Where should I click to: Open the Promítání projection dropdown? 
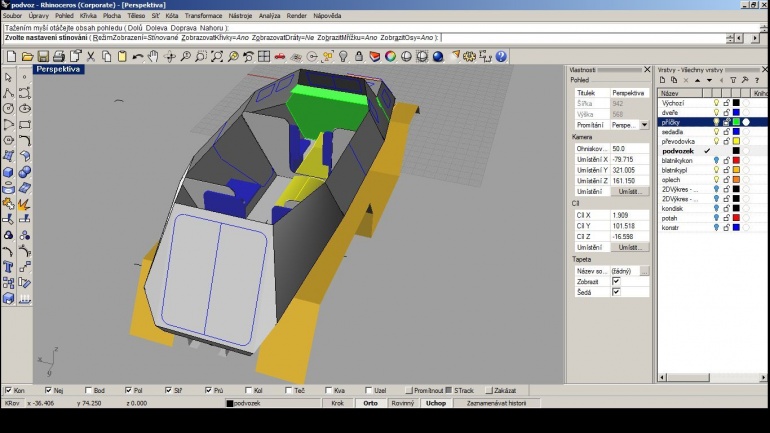[644, 125]
